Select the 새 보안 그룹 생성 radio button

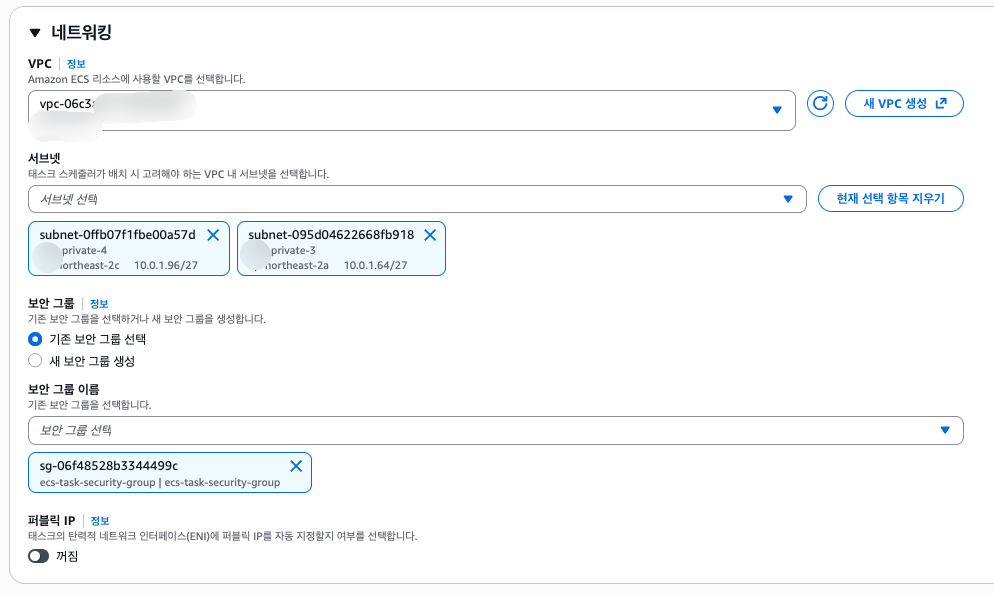pos(36,361)
